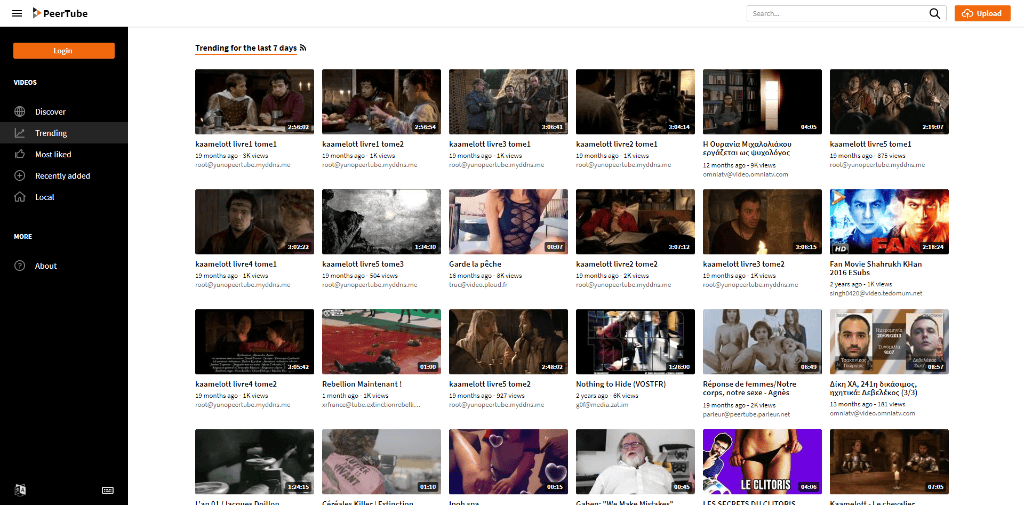The width and height of the screenshot is (1024, 505).
Task: Click the title link kaamelott livre5 tome3
Action: 363,264
